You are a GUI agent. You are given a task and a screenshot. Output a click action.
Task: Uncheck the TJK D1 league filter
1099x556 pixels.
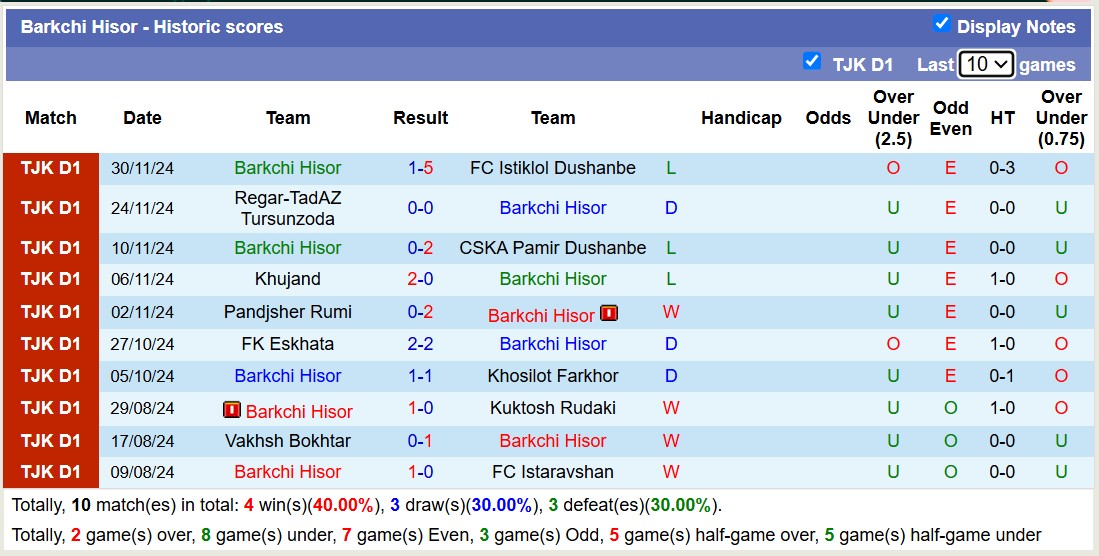[812, 62]
